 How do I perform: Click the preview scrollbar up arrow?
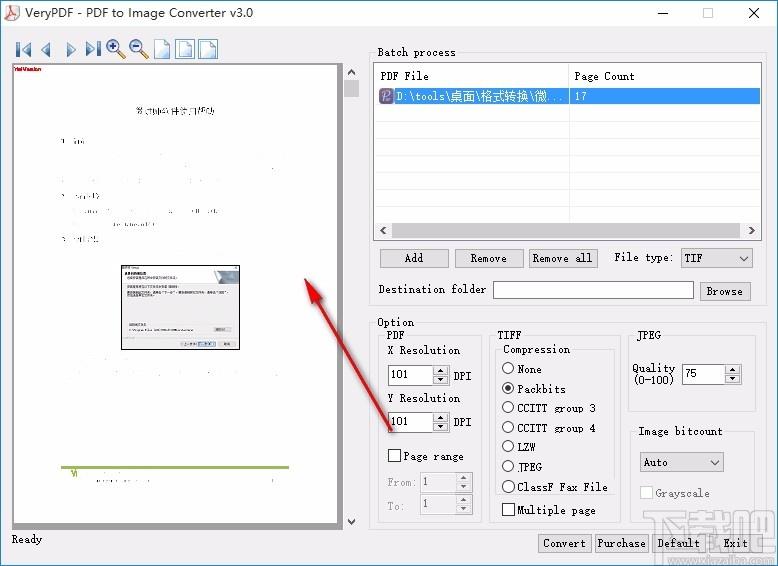(351, 72)
